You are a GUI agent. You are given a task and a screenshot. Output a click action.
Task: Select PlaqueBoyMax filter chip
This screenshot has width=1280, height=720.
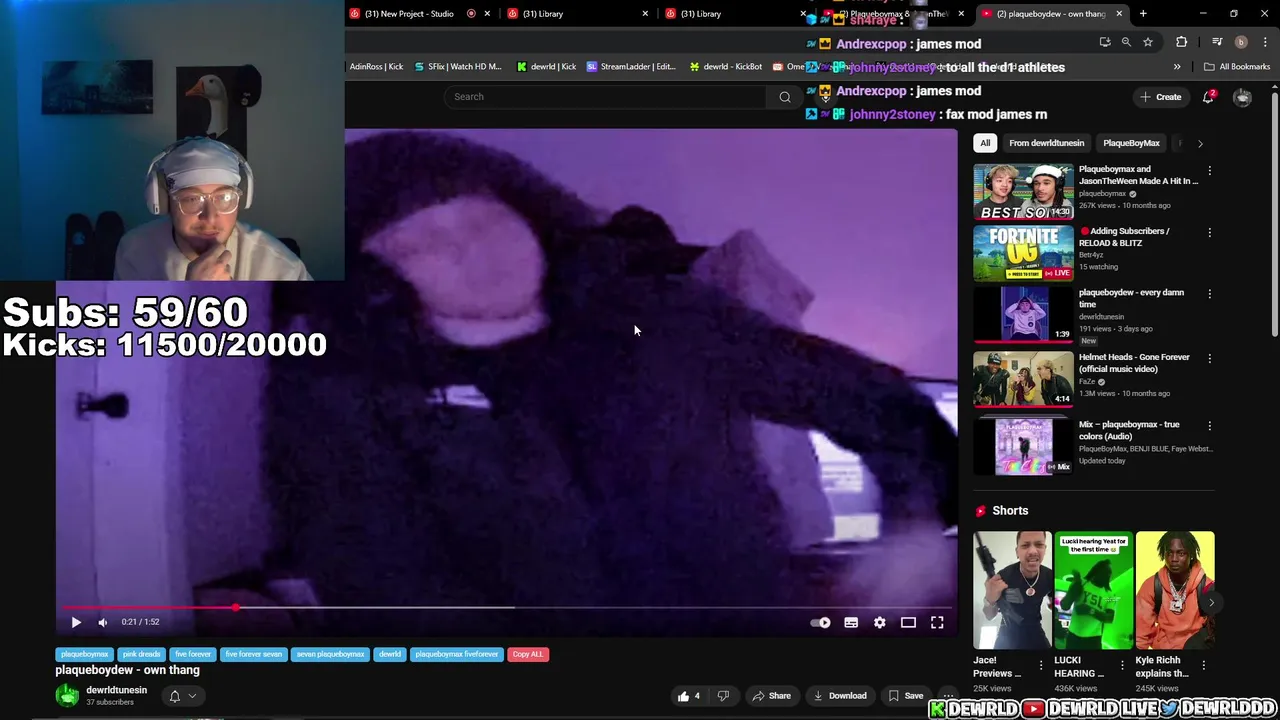[x=1131, y=143]
